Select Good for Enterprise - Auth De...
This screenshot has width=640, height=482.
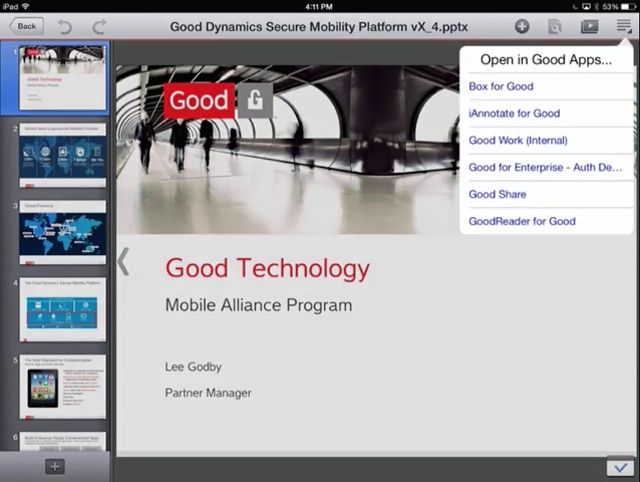pyautogui.click(x=546, y=167)
